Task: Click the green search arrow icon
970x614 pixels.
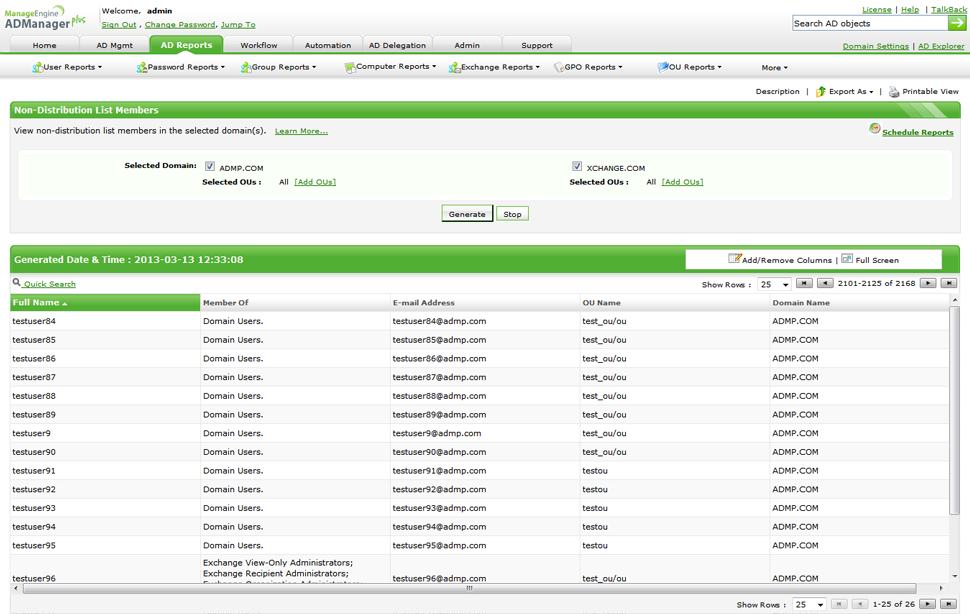Action: coord(957,23)
